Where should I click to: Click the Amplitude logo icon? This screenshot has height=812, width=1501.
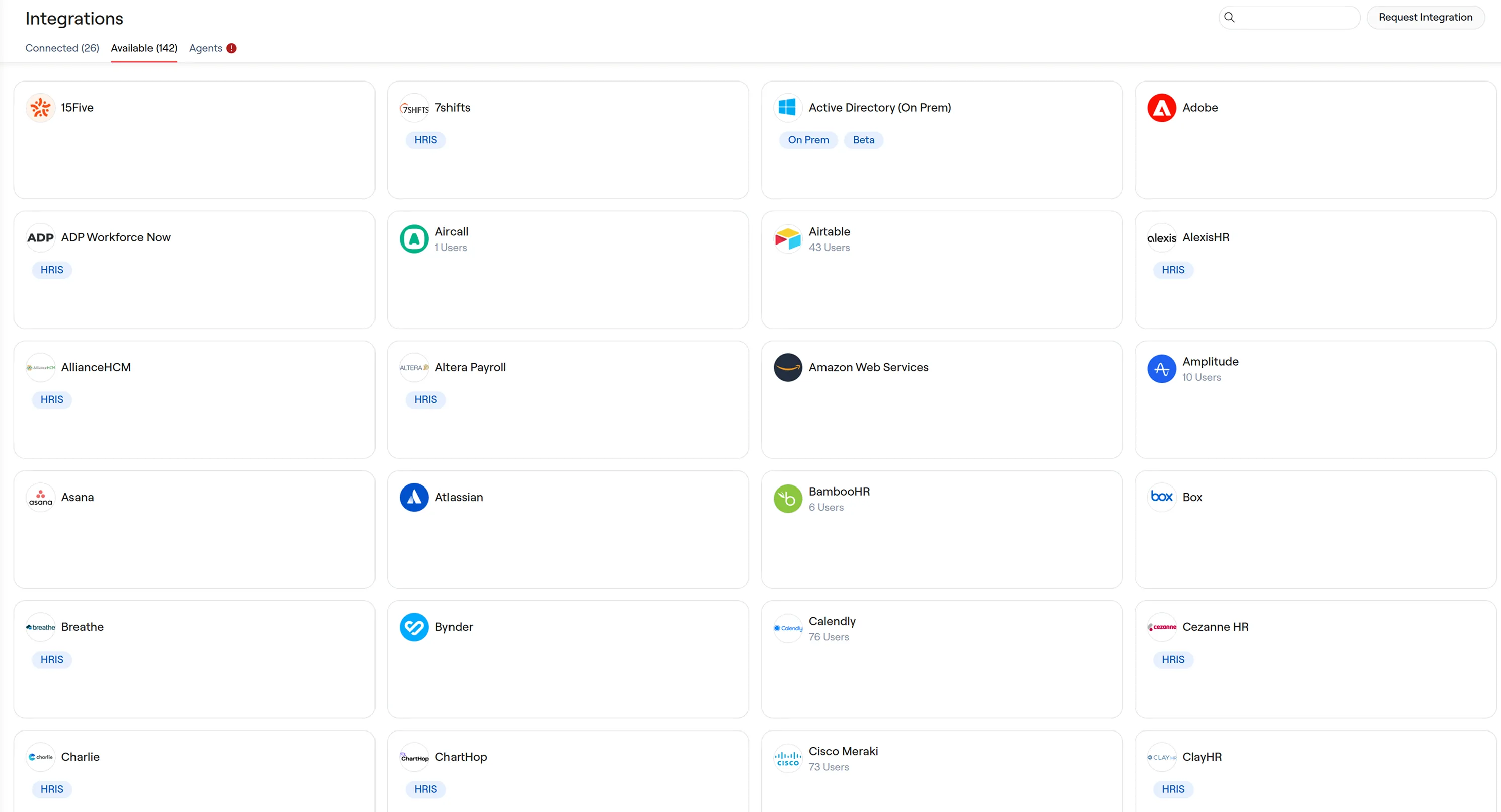click(1162, 369)
